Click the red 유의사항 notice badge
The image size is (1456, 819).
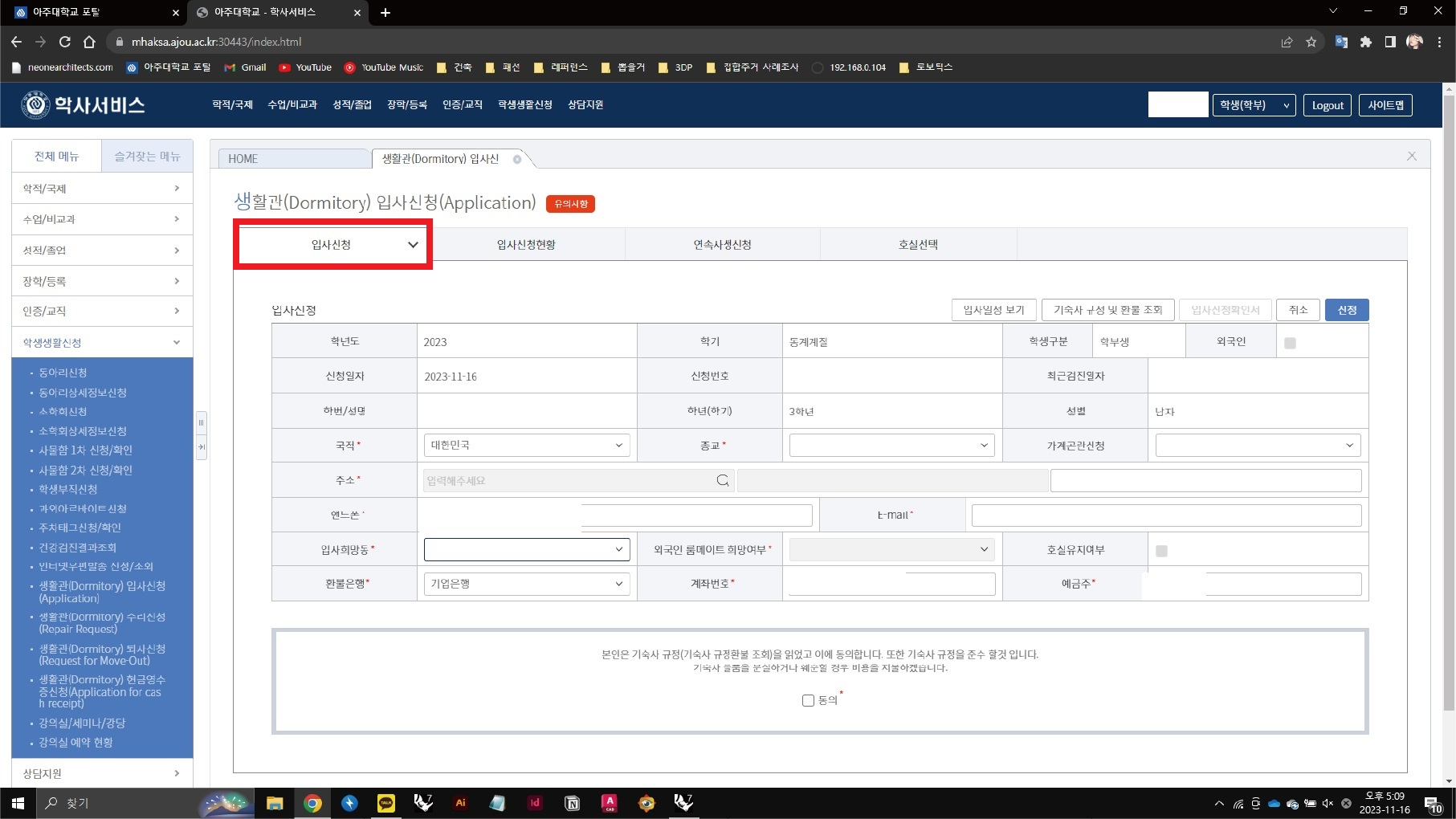tap(570, 204)
